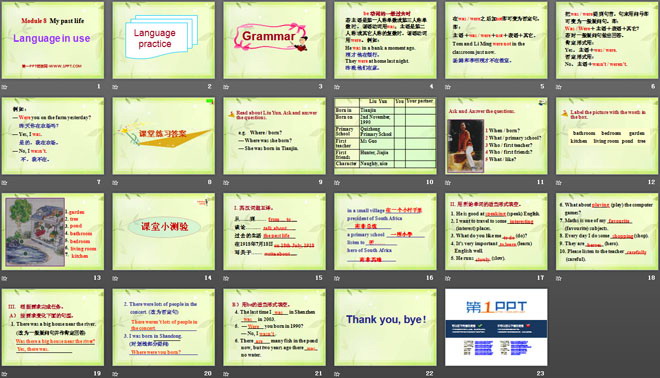The width and height of the screenshot is (660, 378).
Task: Select slide 12 'Label the picture' thumbnail
Action: click(x=607, y=136)
